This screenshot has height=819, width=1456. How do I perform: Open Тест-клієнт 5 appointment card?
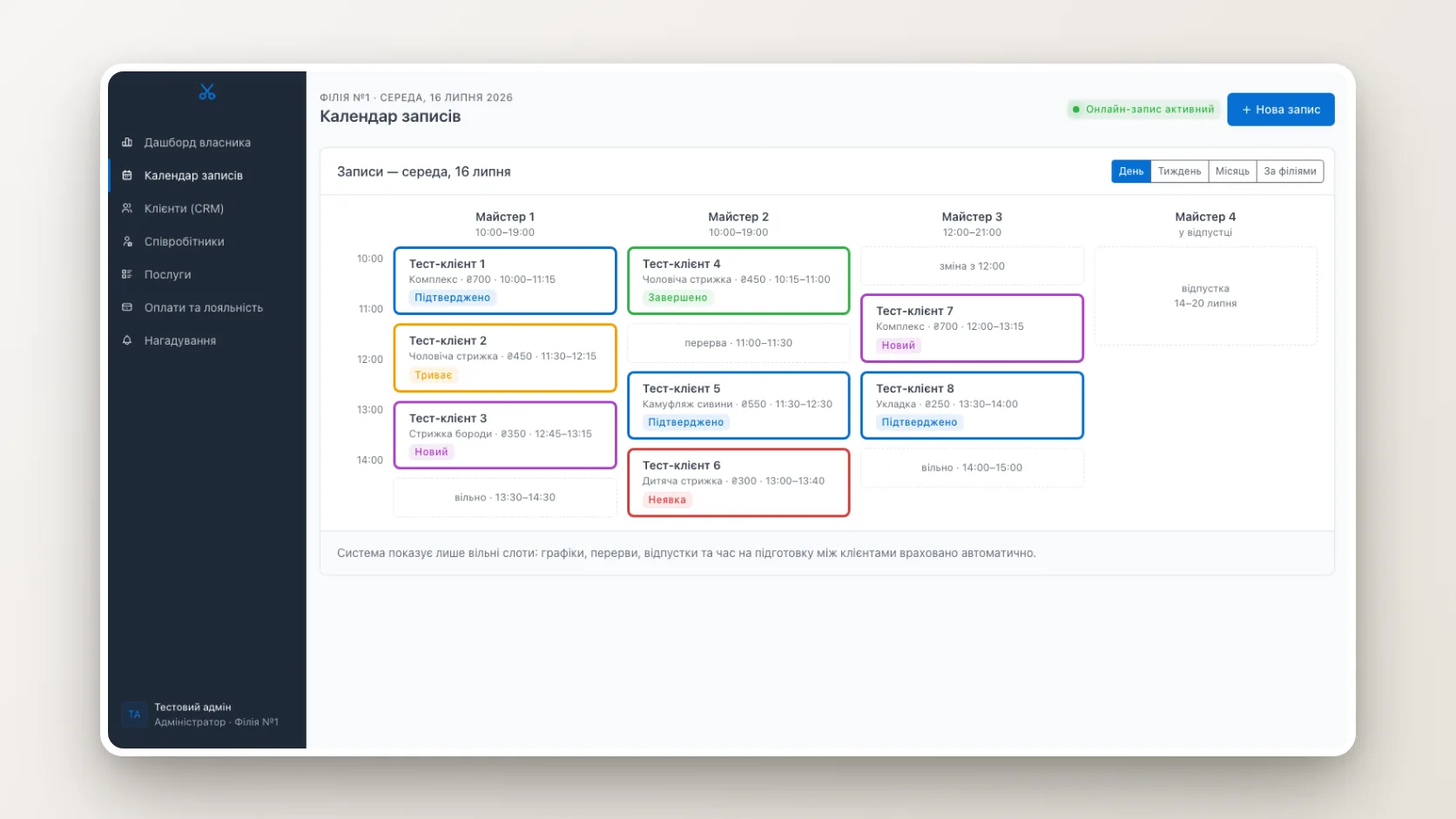coord(738,406)
